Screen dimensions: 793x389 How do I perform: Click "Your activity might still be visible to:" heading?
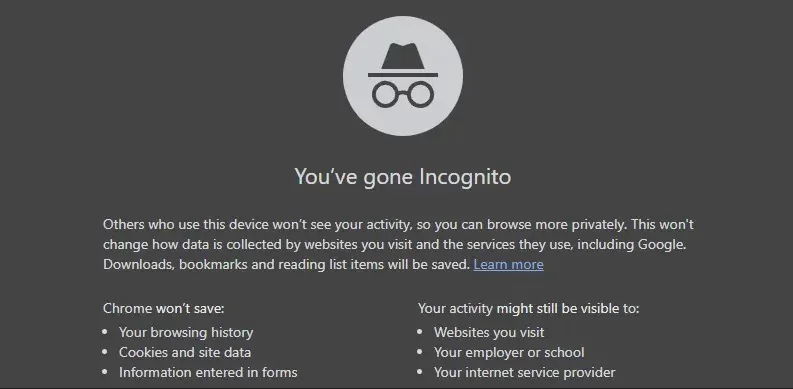[528, 308]
